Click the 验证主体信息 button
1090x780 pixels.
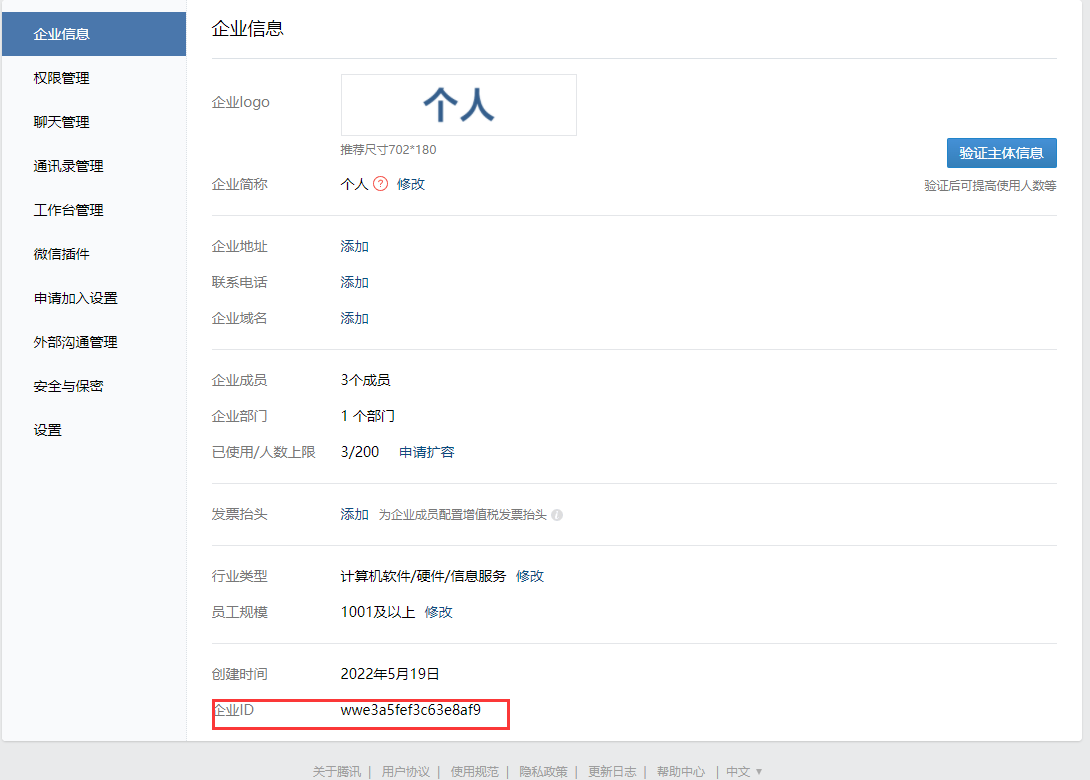point(1001,153)
